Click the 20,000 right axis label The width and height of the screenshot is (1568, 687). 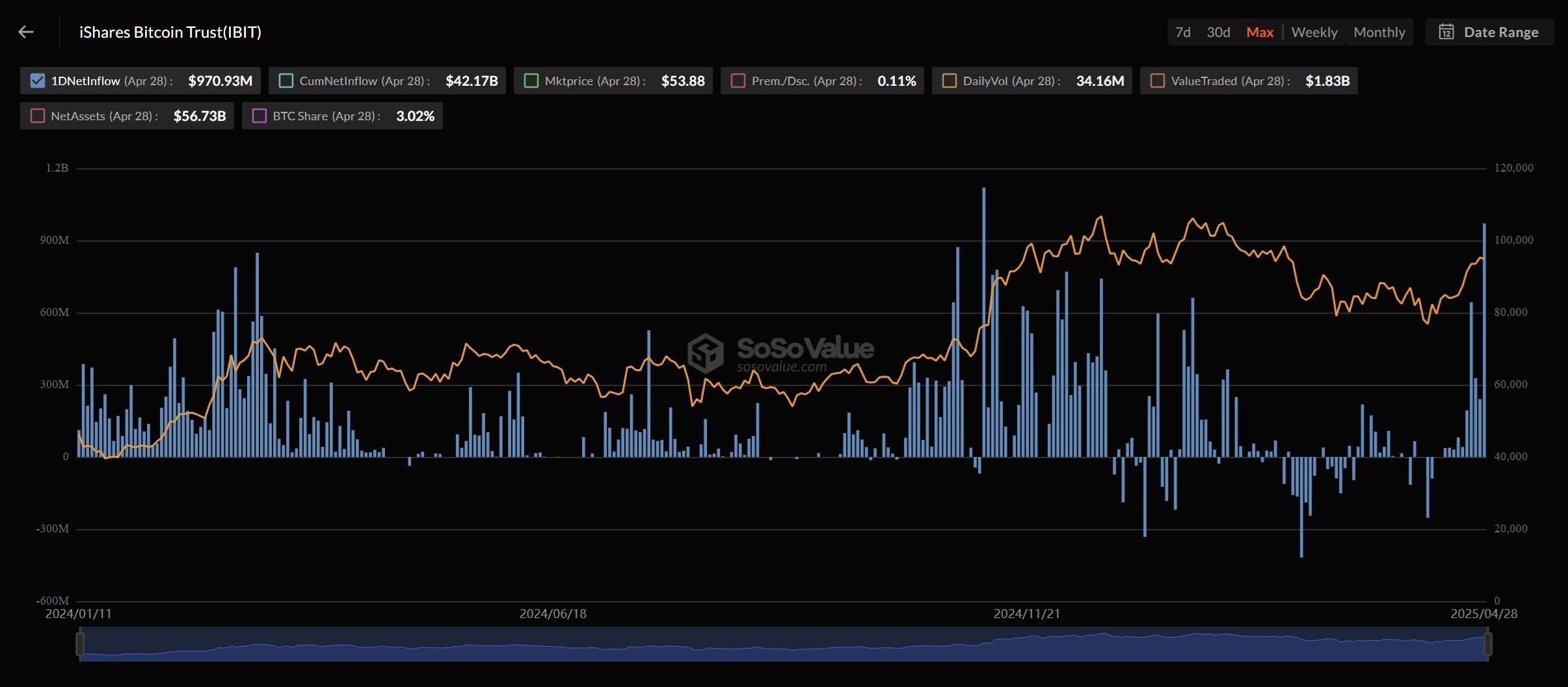tap(1511, 528)
